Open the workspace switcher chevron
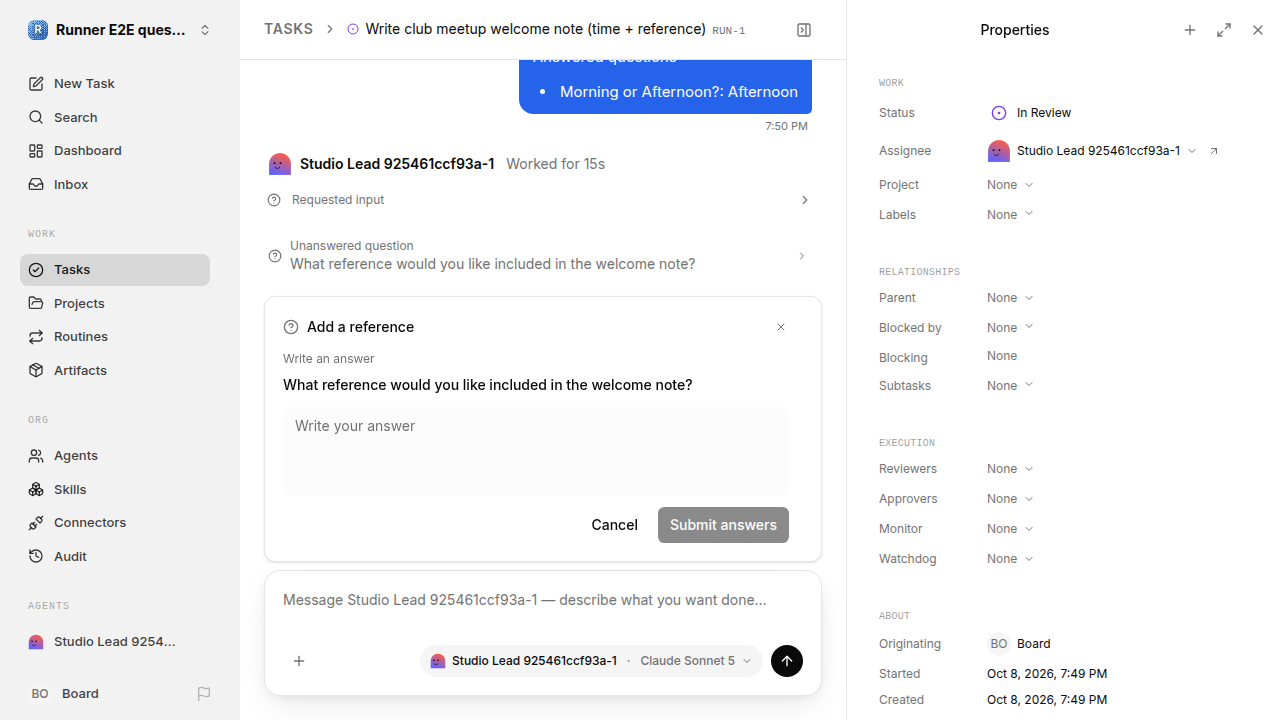The height and width of the screenshot is (720, 1280). click(205, 30)
